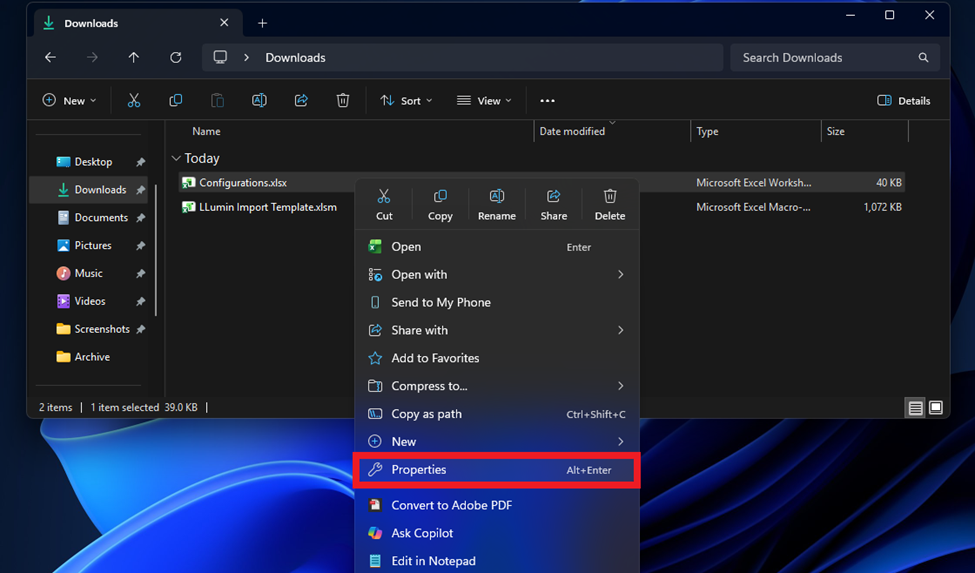Click the Share icon in the toolbar
The width and height of the screenshot is (975, 573).
click(x=301, y=101)
